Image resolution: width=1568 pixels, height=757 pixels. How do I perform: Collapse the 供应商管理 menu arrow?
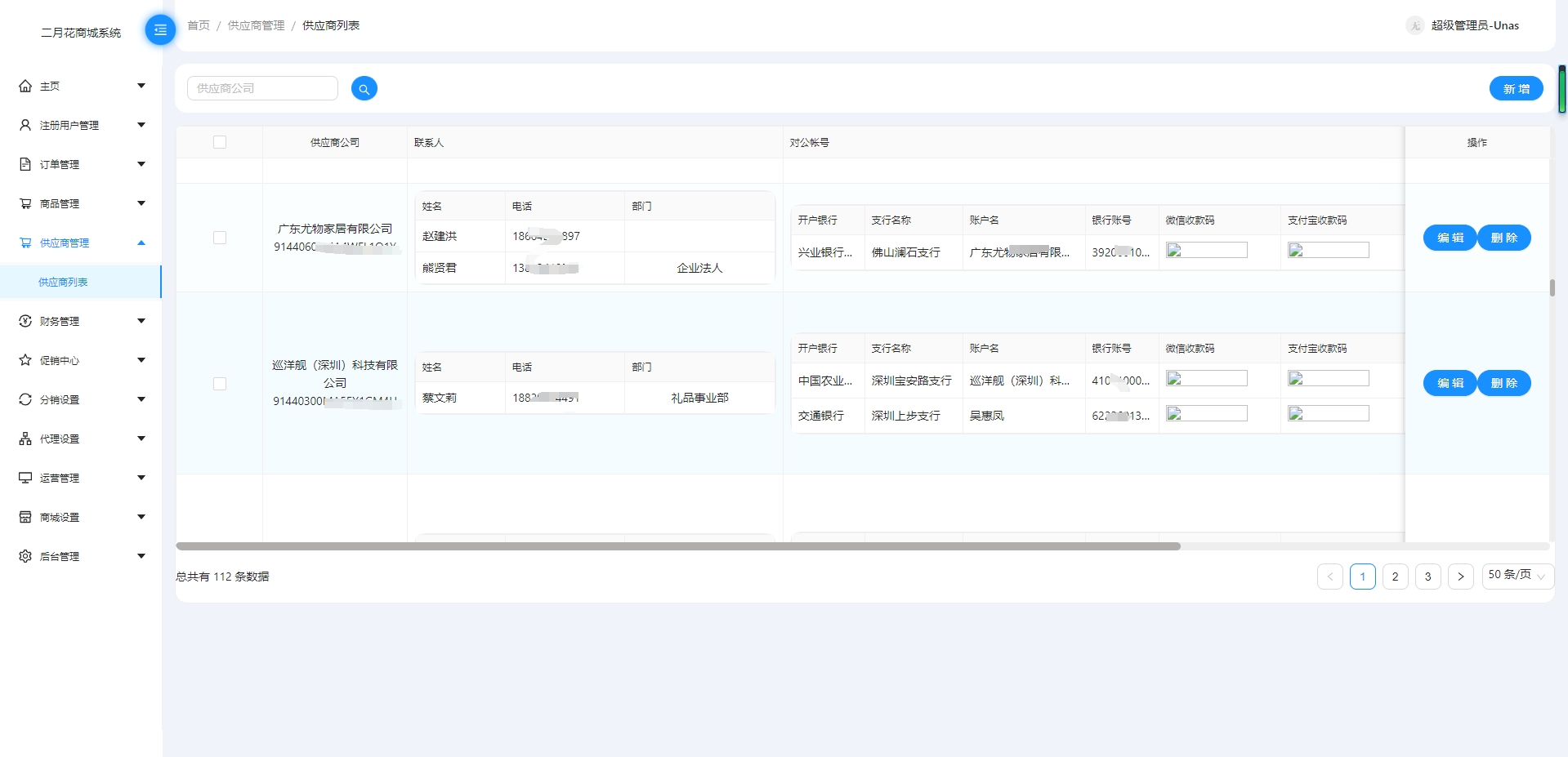click(x=141, y=243)
